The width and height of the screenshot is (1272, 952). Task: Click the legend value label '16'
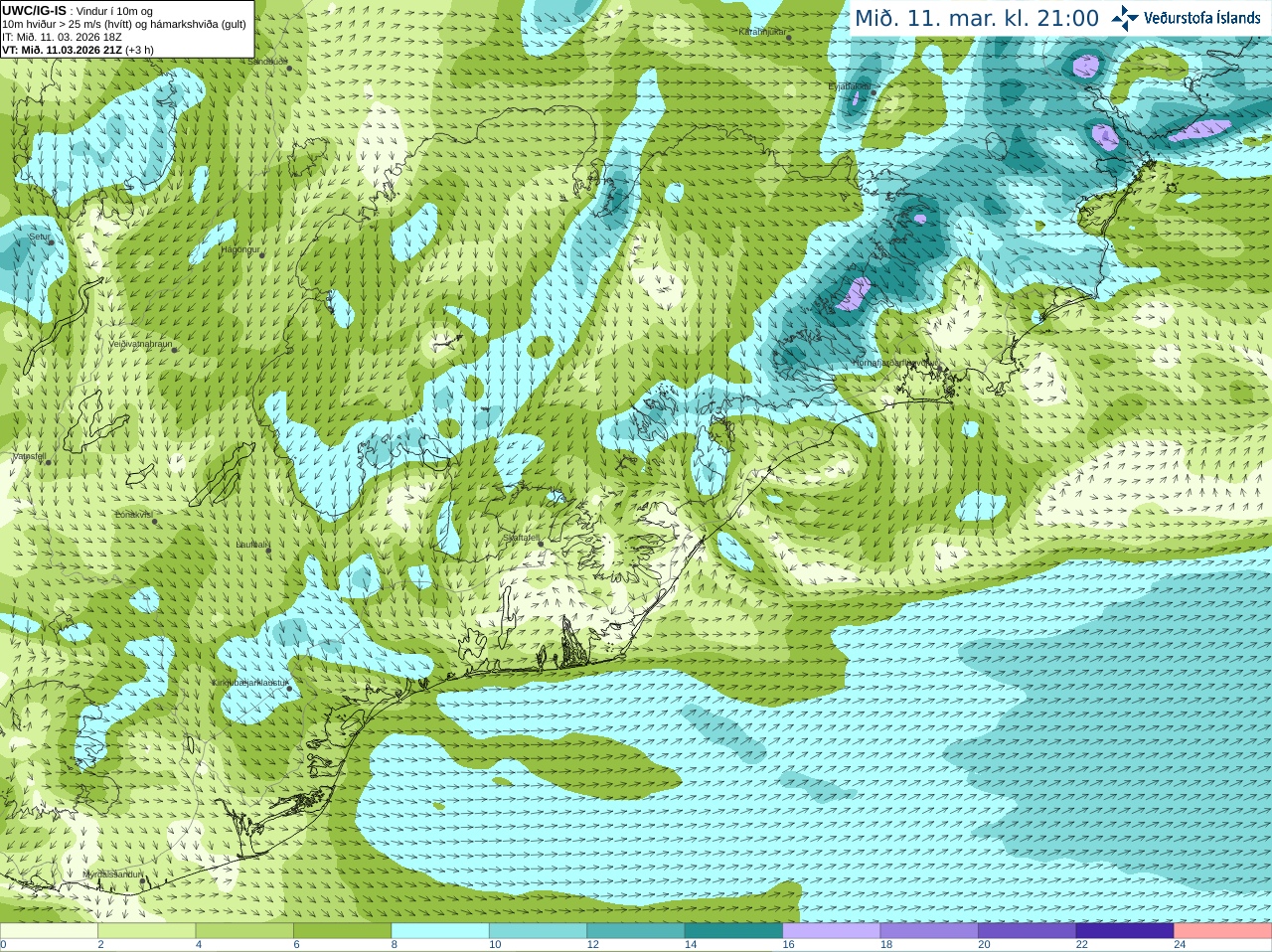pos(788,945)
